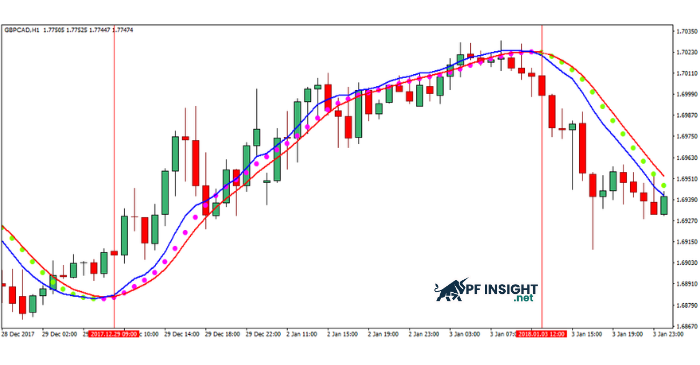Image resolution: width=700 pixels, height=365 pixels.
Task: Click the 29 Dec 14:00 time label
Action: tap(182, 334)
